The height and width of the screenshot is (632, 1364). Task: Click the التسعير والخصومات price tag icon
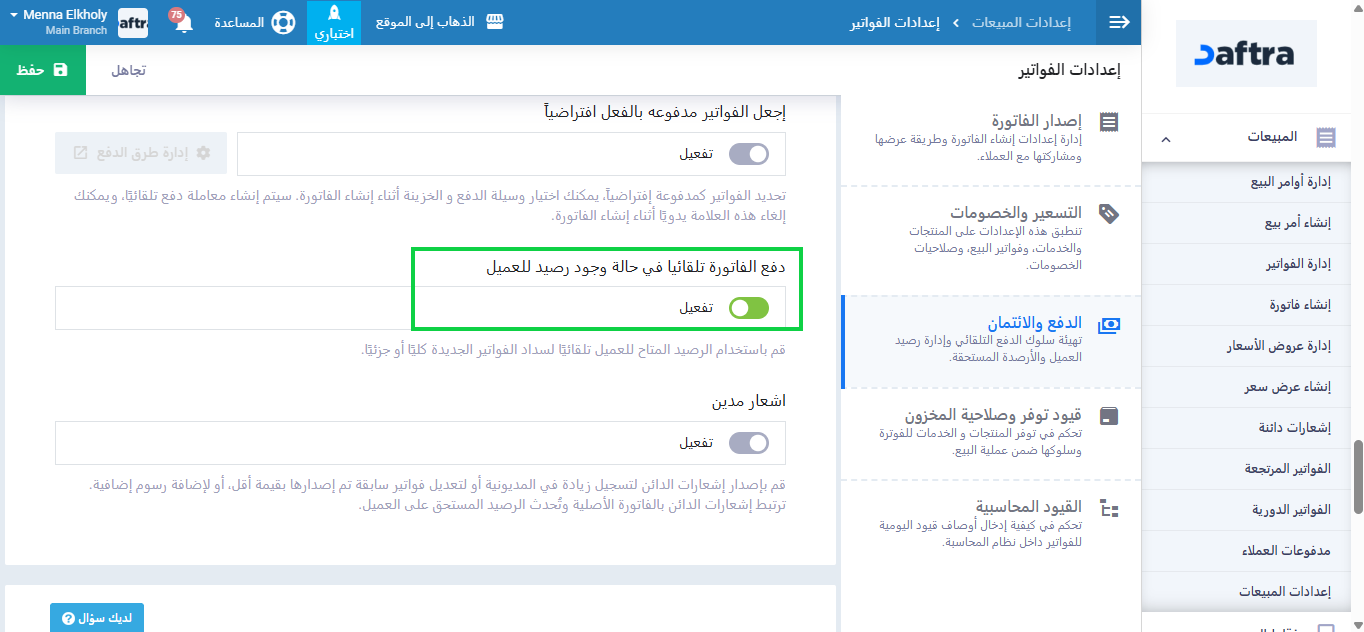[1109, 213]
